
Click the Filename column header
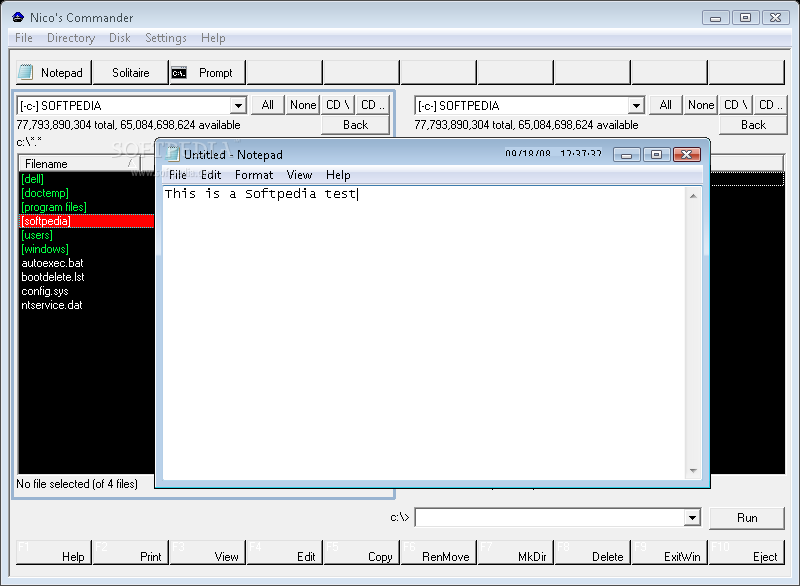[79, 164]
